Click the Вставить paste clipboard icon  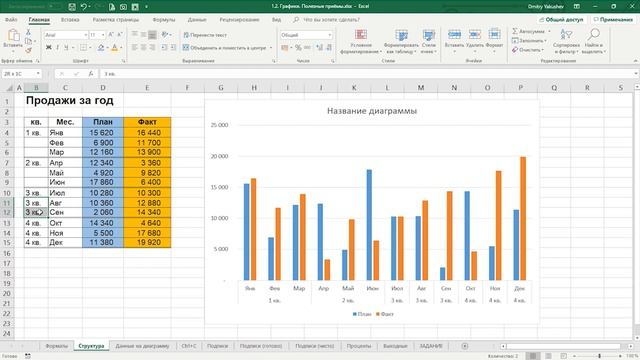coord(13,36)
